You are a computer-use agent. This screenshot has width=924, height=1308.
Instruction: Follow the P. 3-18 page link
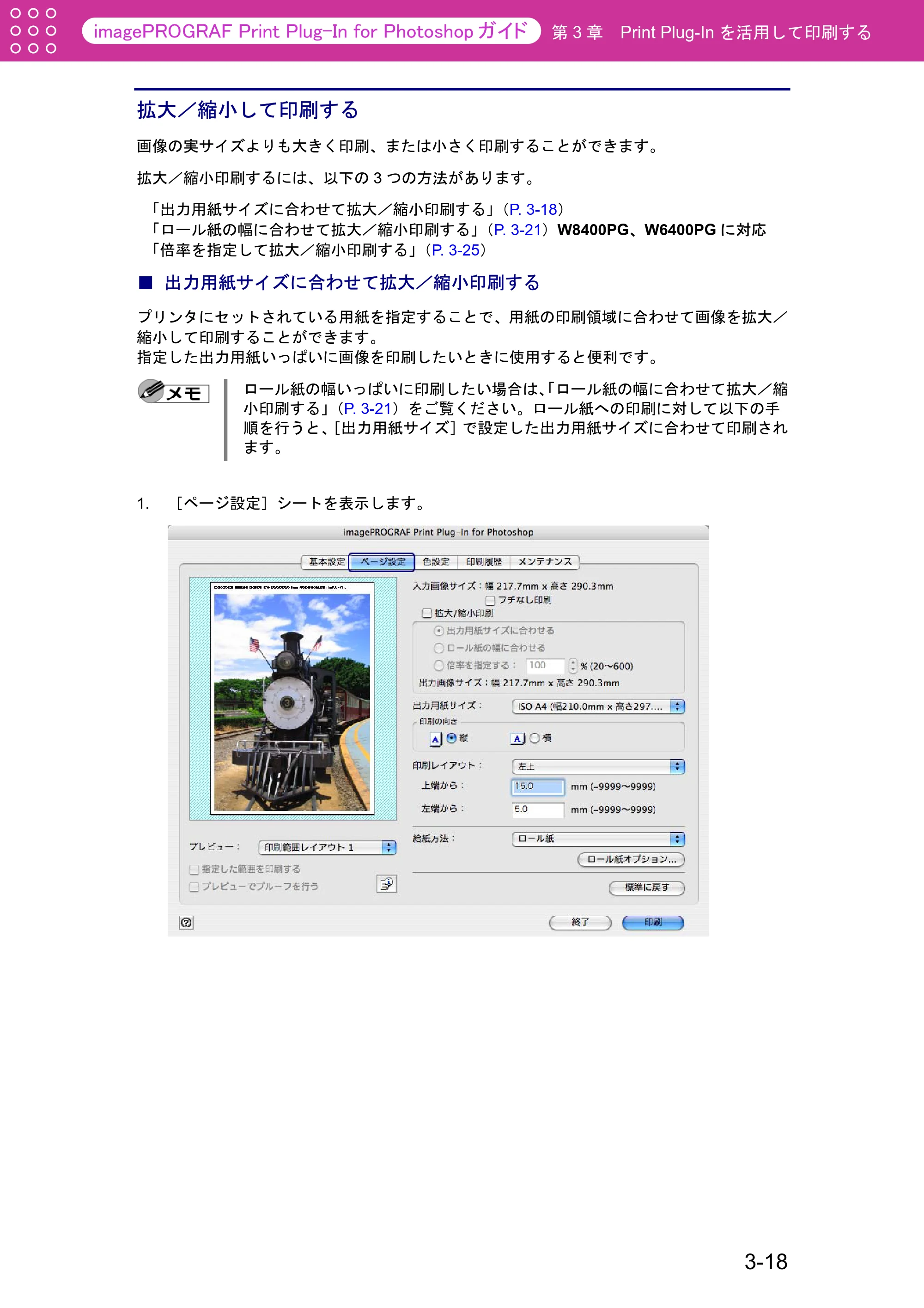tap(533, 210)
